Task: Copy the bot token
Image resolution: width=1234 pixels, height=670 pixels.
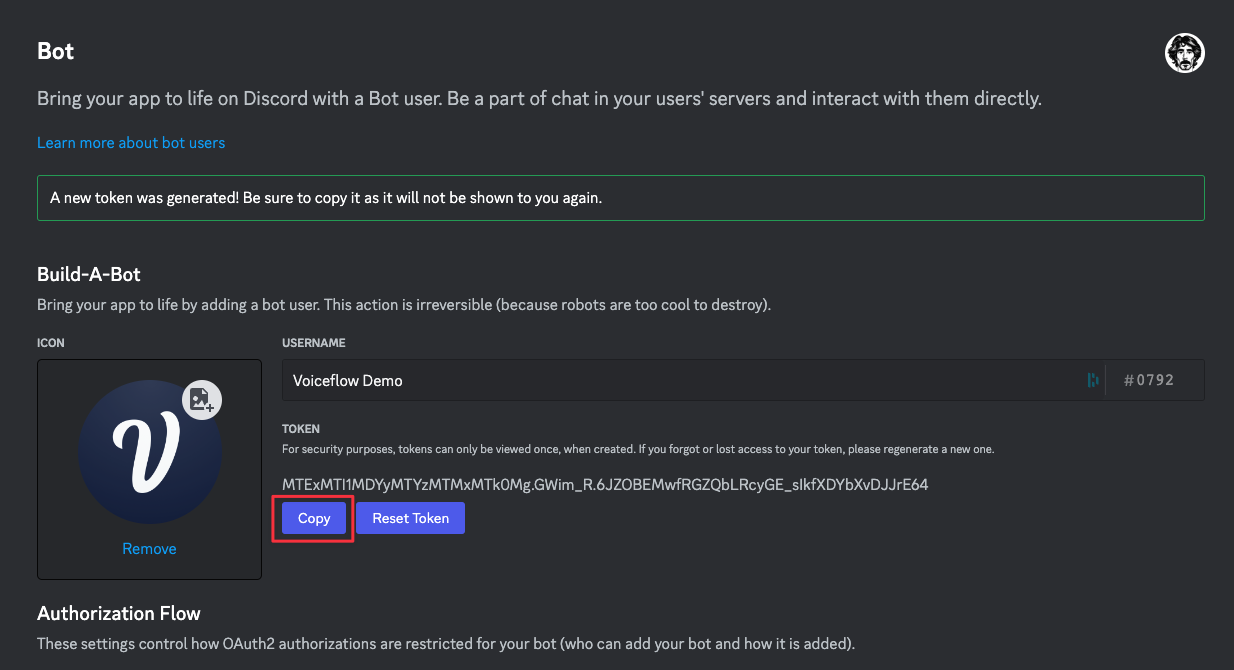Action: pos(314,518)
